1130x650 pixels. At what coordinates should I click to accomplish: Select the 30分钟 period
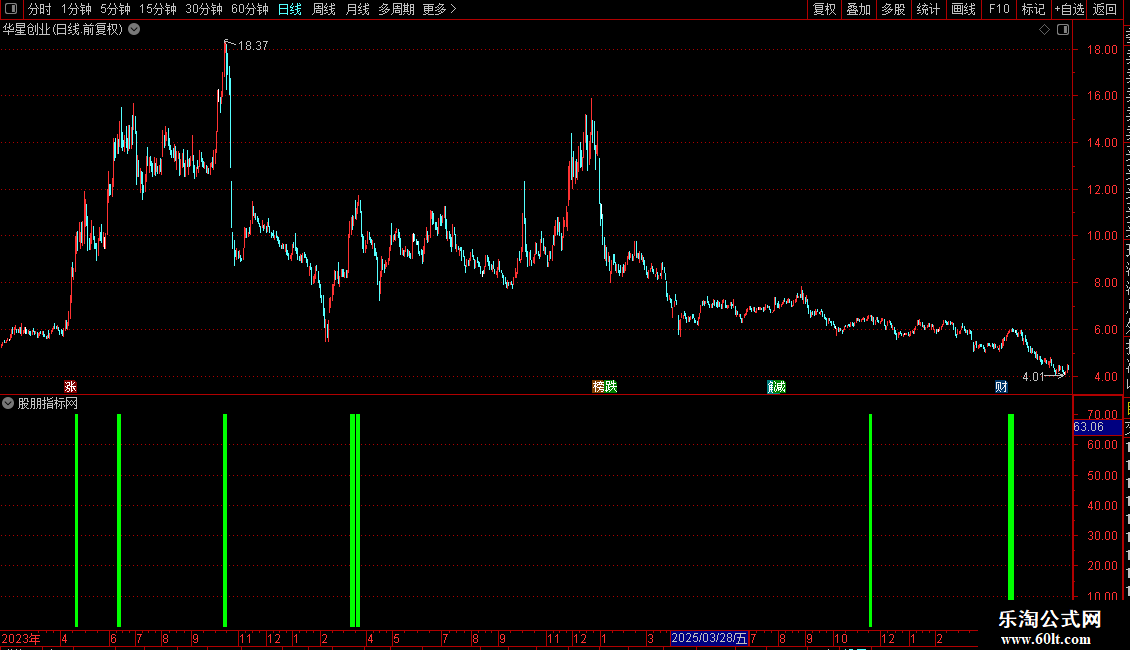pyautogui.click(x=204, y=9)
